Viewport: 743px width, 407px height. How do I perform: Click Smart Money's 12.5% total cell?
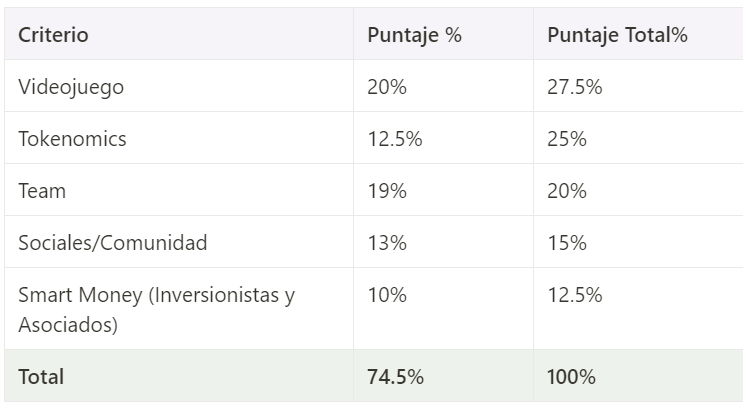[574, 295]
